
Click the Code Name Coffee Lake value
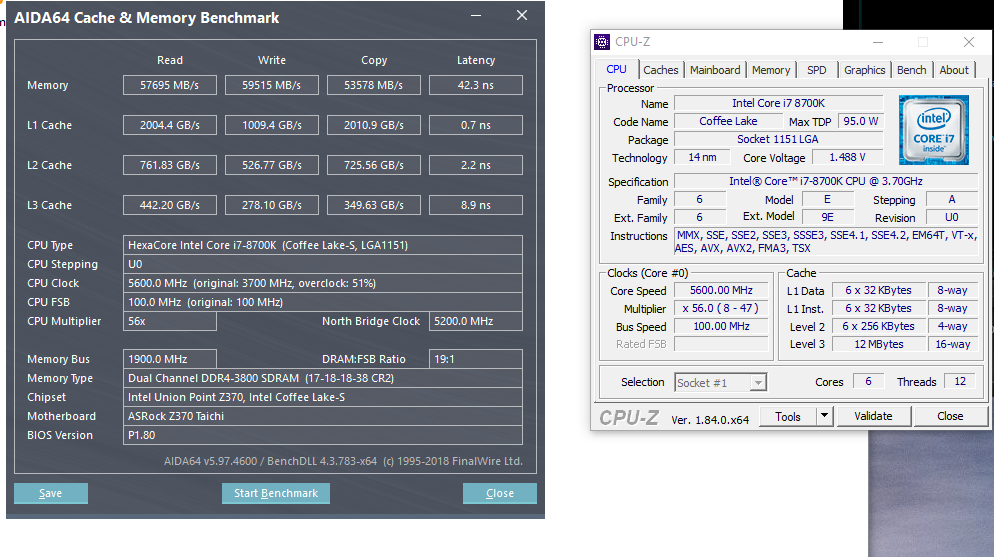click(728, 121)
